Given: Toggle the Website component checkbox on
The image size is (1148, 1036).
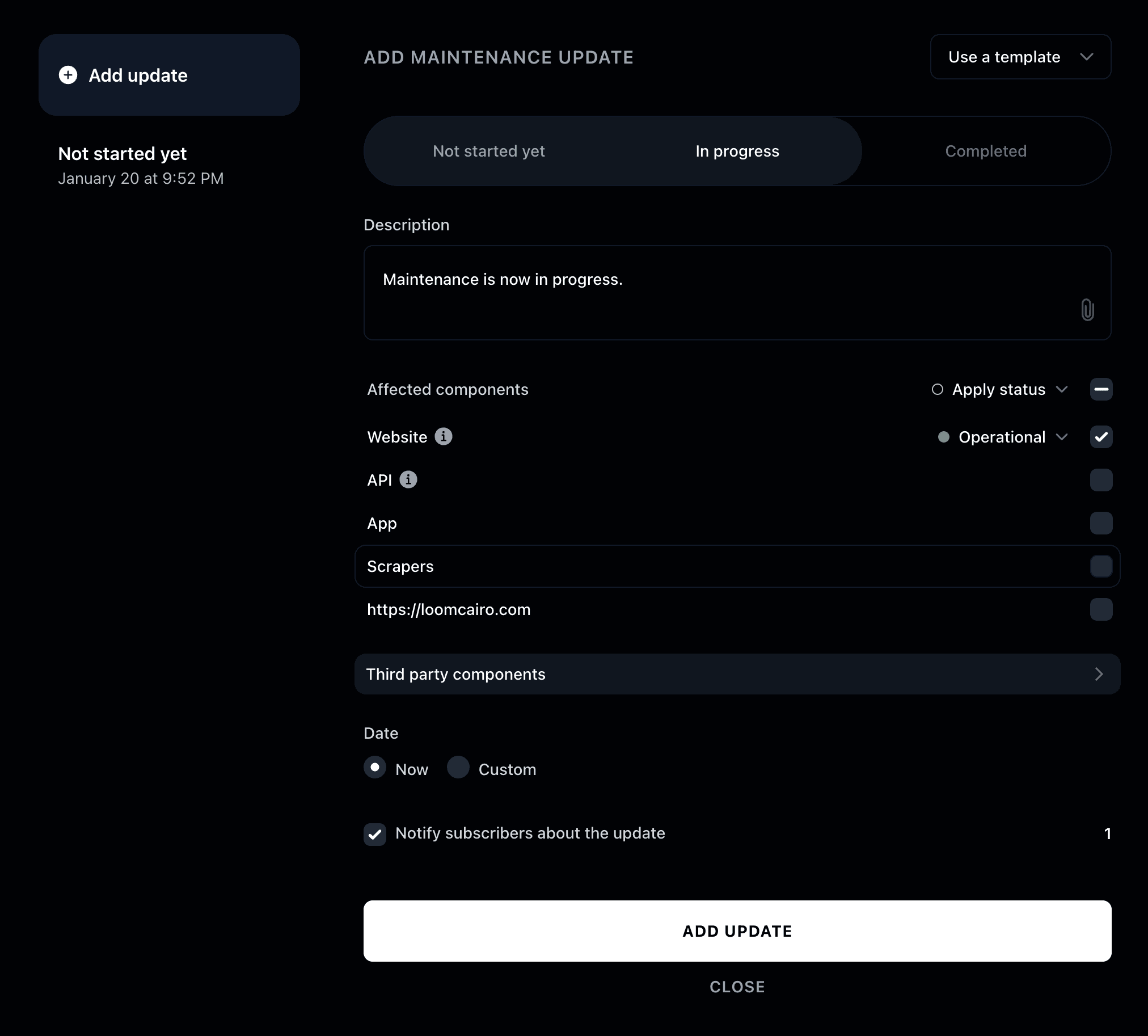Looking at the screenshot, I should point(1100,437).
